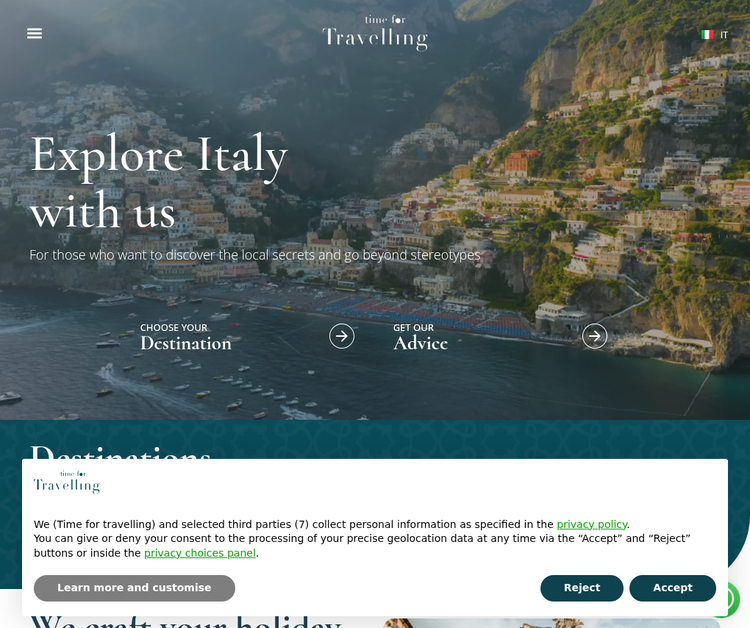Open the privacy policy link

592,524
